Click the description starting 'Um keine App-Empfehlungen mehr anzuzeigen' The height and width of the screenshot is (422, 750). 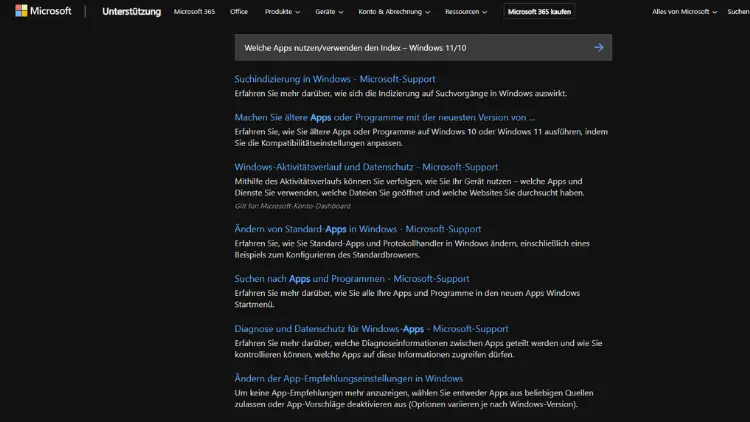pos(414,399)
